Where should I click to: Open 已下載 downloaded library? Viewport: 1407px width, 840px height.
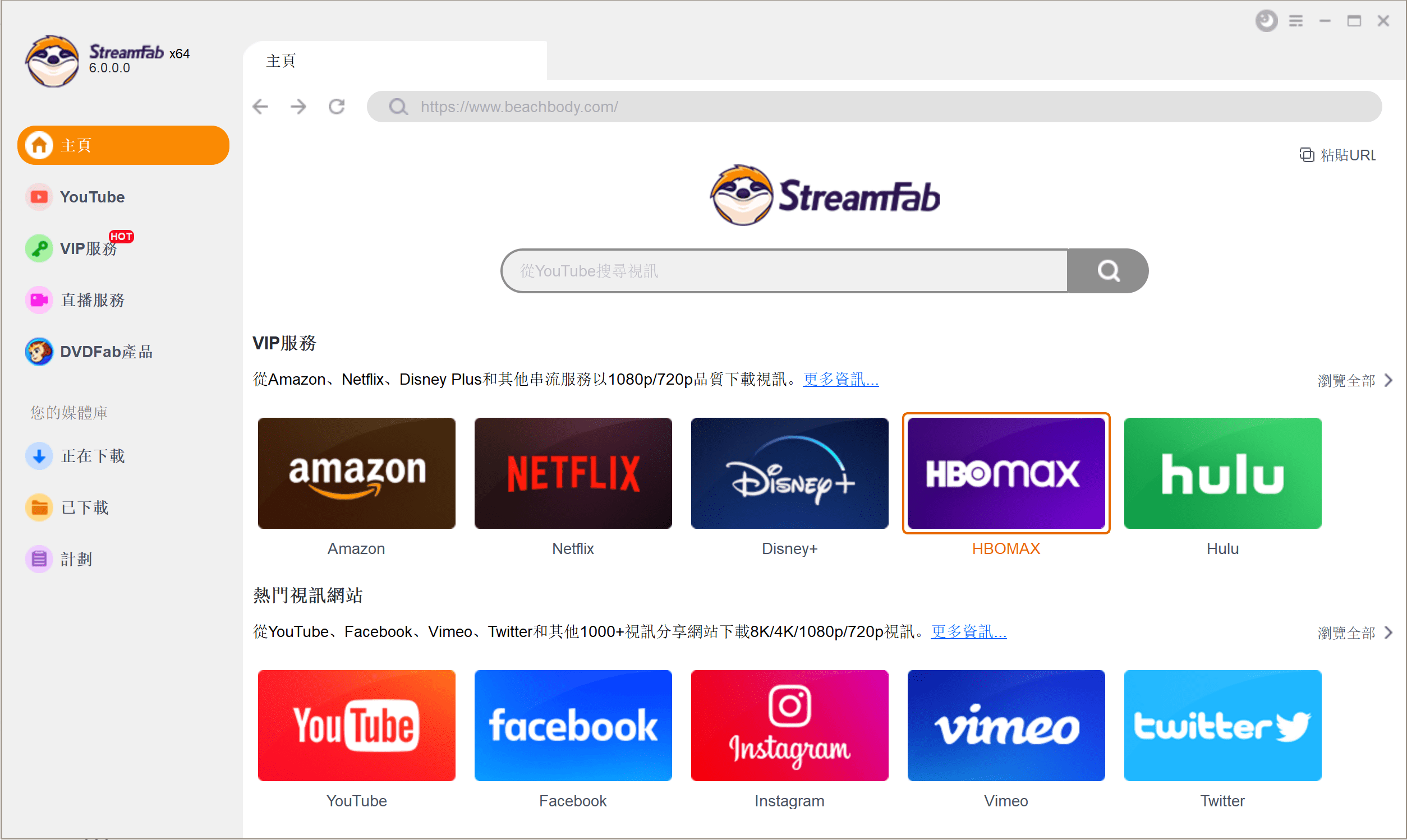pos(67,507)
